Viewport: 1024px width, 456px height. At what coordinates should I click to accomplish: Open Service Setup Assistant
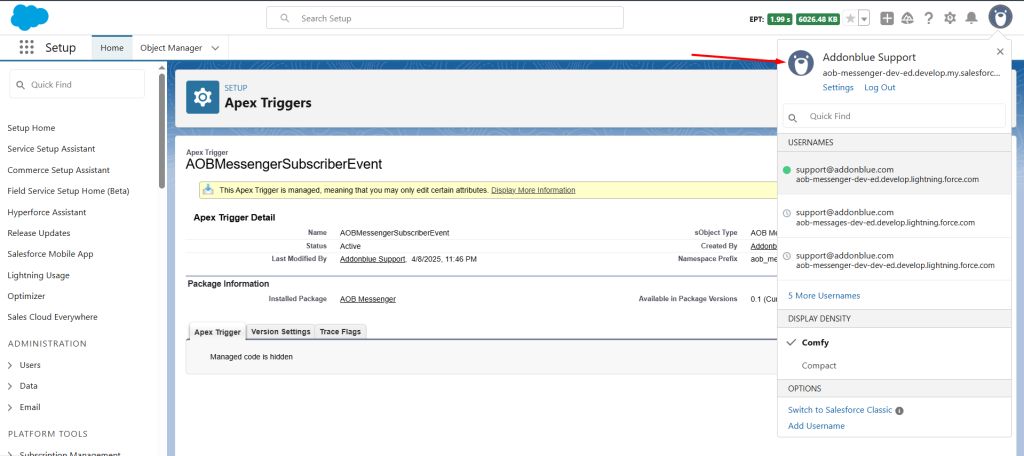click(x=51, y=149)
